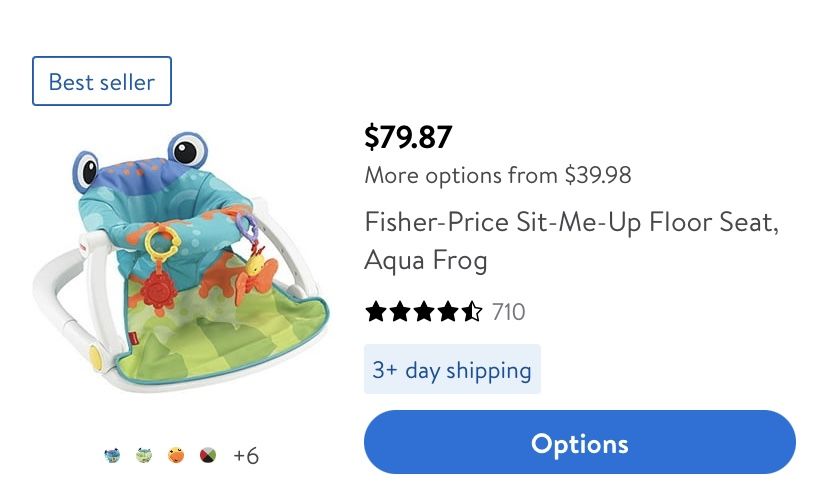
Task: Select the blue frog color swatch
Action: [112, 456]
